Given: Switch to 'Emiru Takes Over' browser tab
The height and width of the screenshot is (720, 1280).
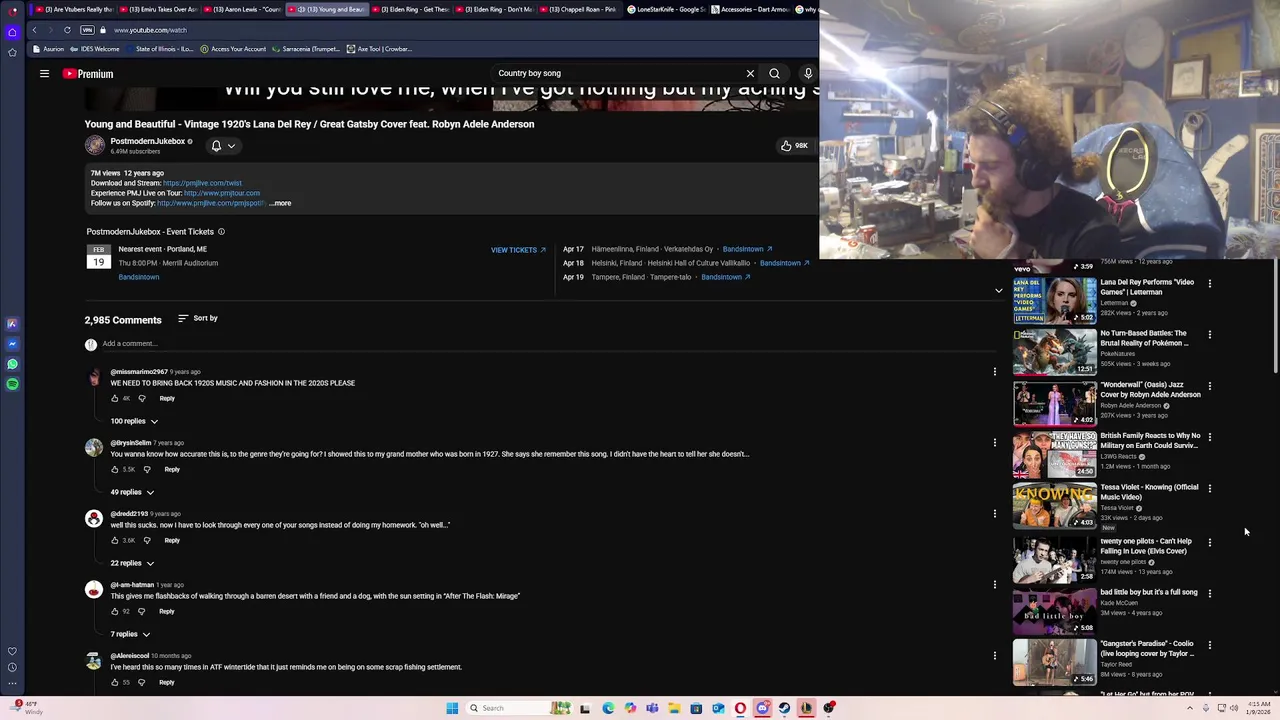Looking at the screenshot, I should 158,9.
